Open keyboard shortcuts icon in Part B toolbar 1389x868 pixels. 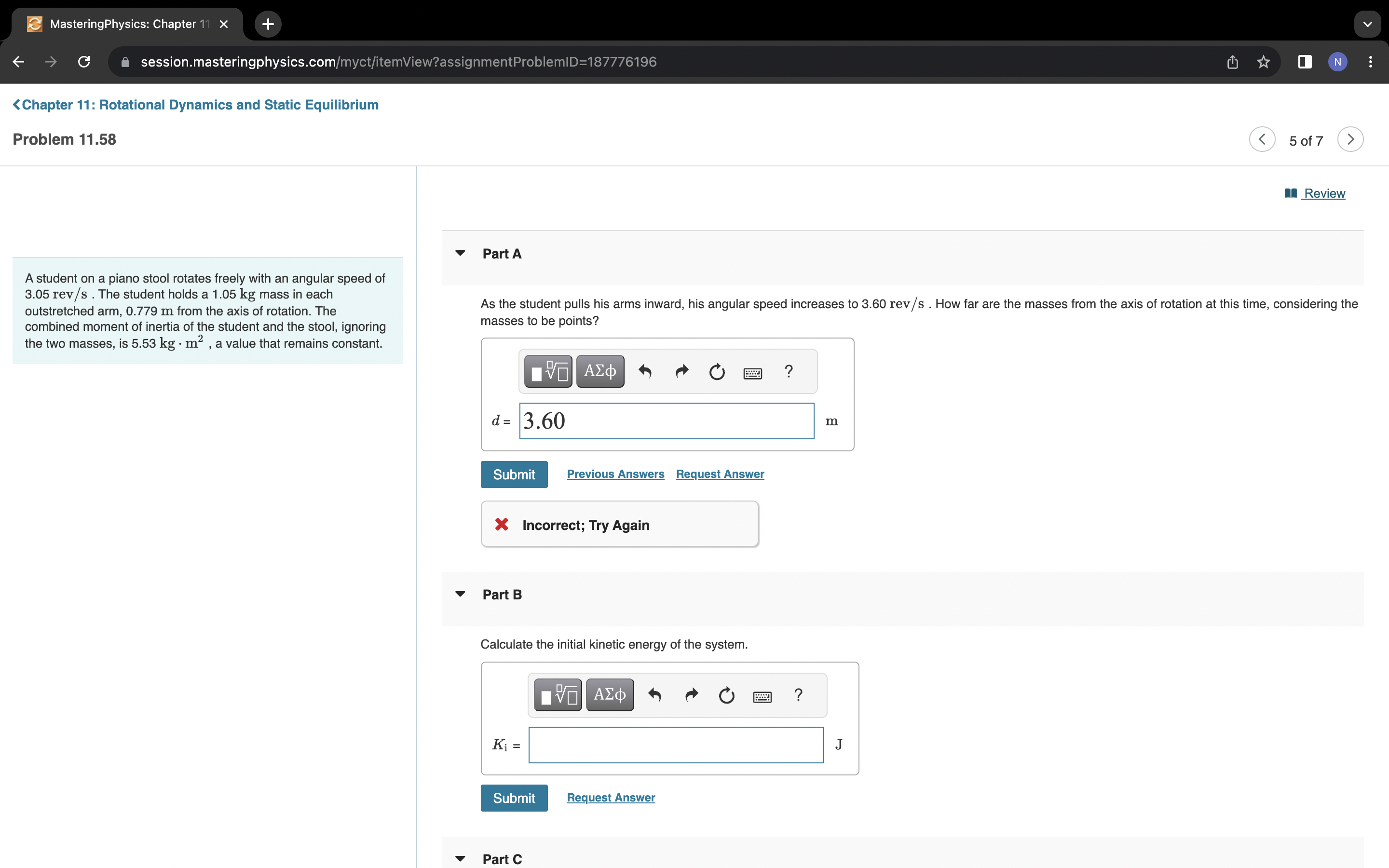[762, 696]
